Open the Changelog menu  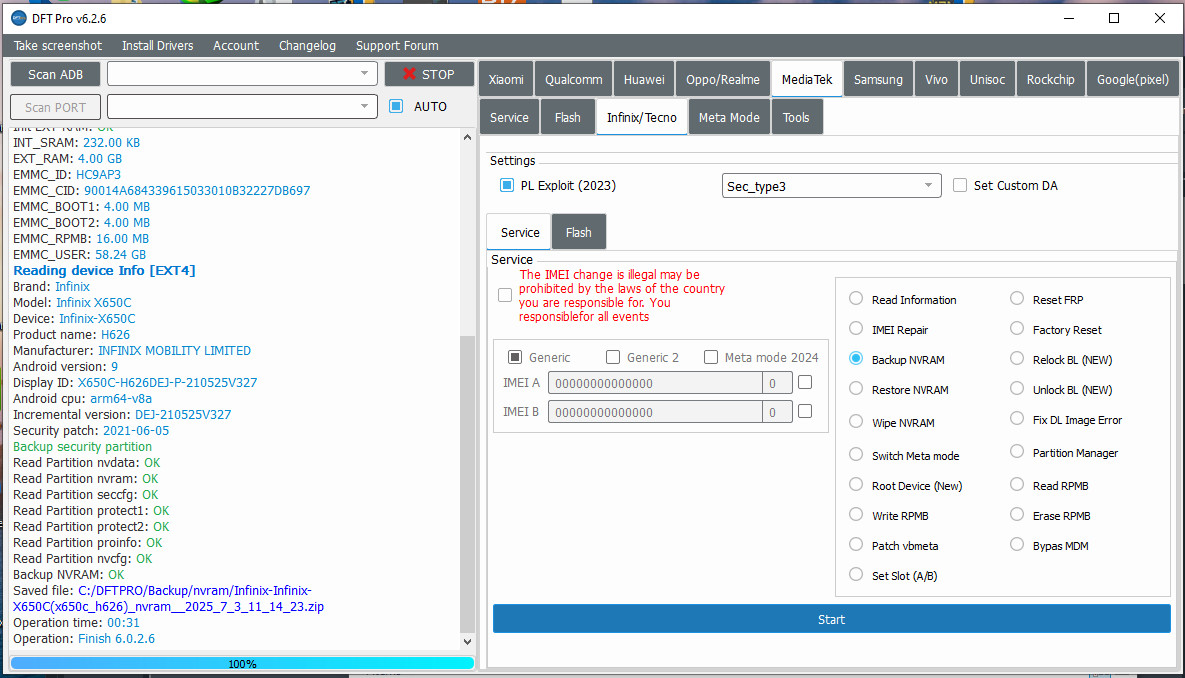307,45
